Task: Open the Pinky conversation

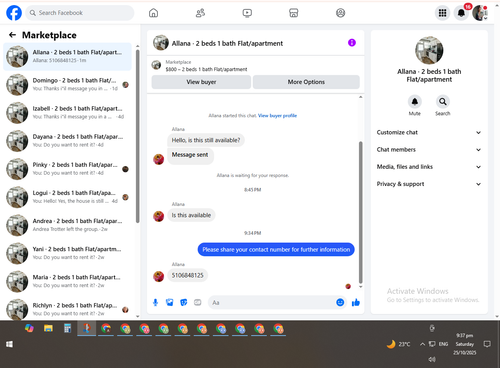Action: pos(67,169)
